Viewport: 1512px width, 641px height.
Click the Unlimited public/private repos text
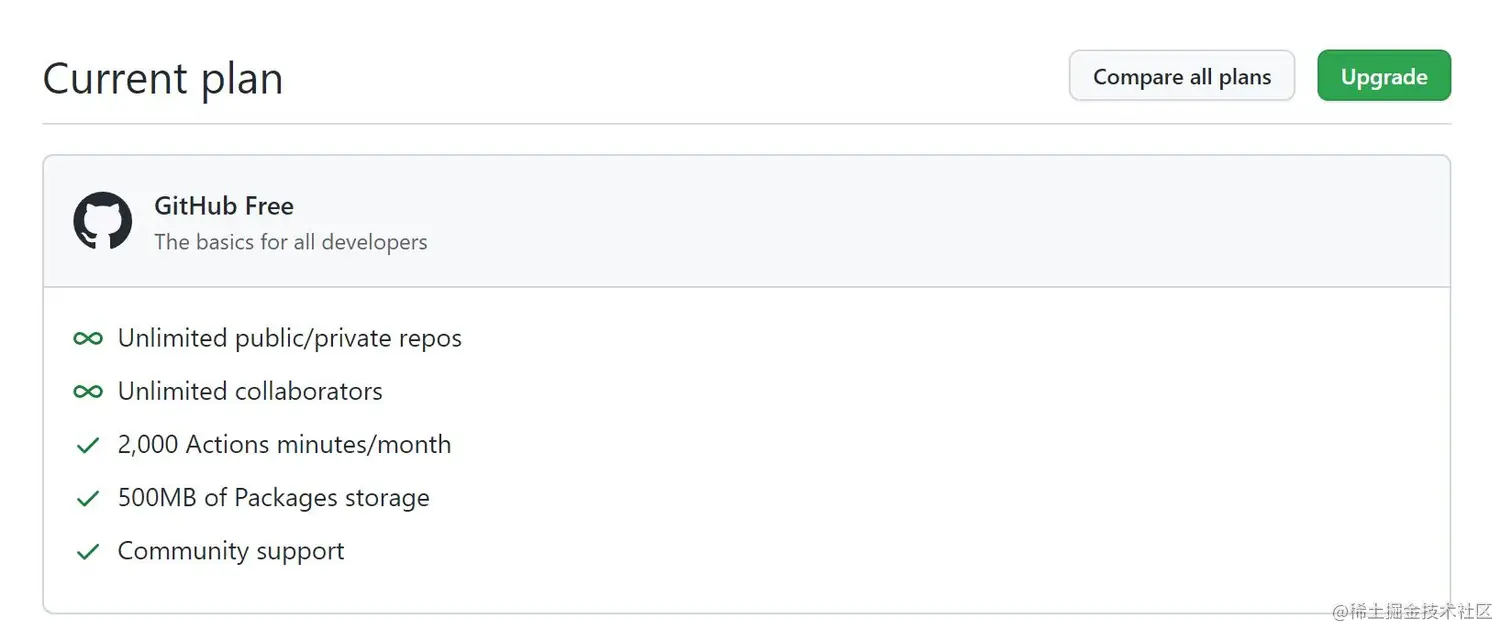click(289, 339)
